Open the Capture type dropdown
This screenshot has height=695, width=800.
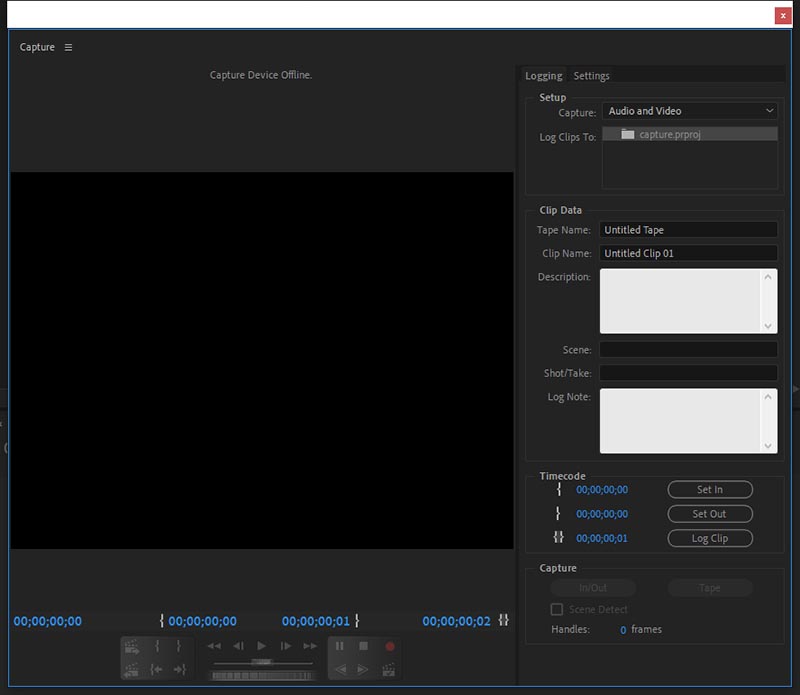[689, 111]
